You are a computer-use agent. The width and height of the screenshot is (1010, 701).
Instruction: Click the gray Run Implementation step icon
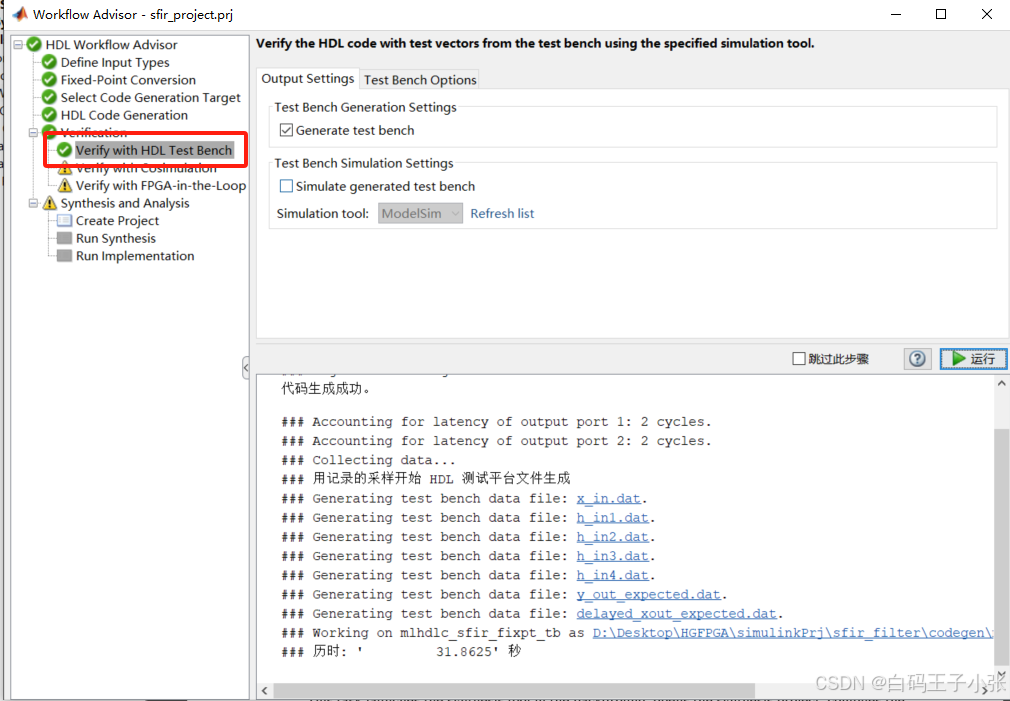point(64,256)
